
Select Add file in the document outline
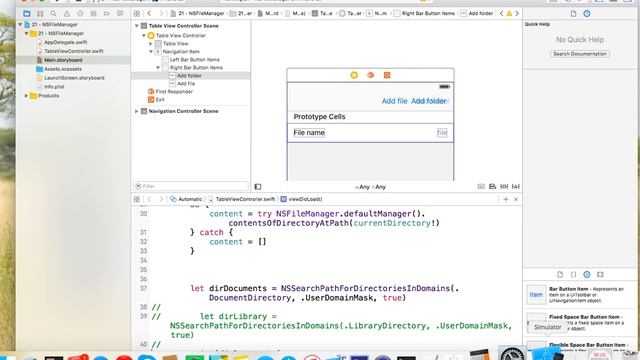(186, 84)
